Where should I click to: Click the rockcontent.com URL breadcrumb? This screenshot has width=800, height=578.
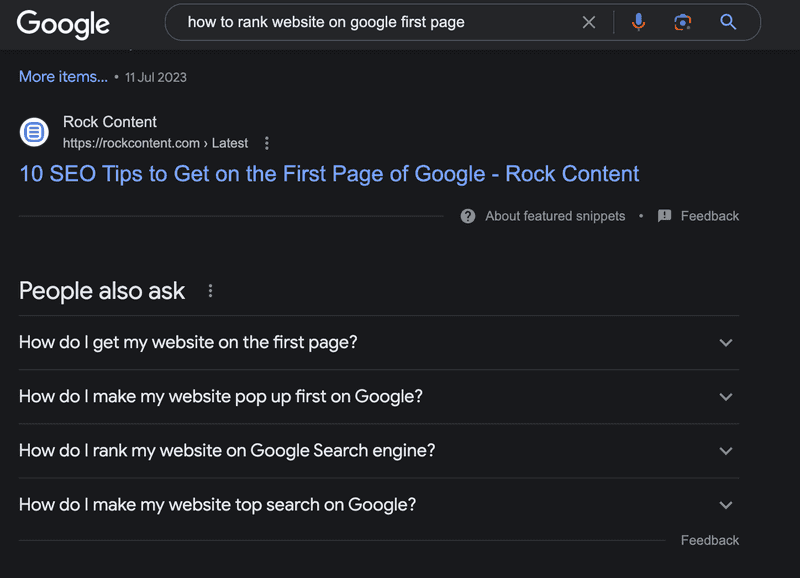pyautogui.click(x=155, y=143)
